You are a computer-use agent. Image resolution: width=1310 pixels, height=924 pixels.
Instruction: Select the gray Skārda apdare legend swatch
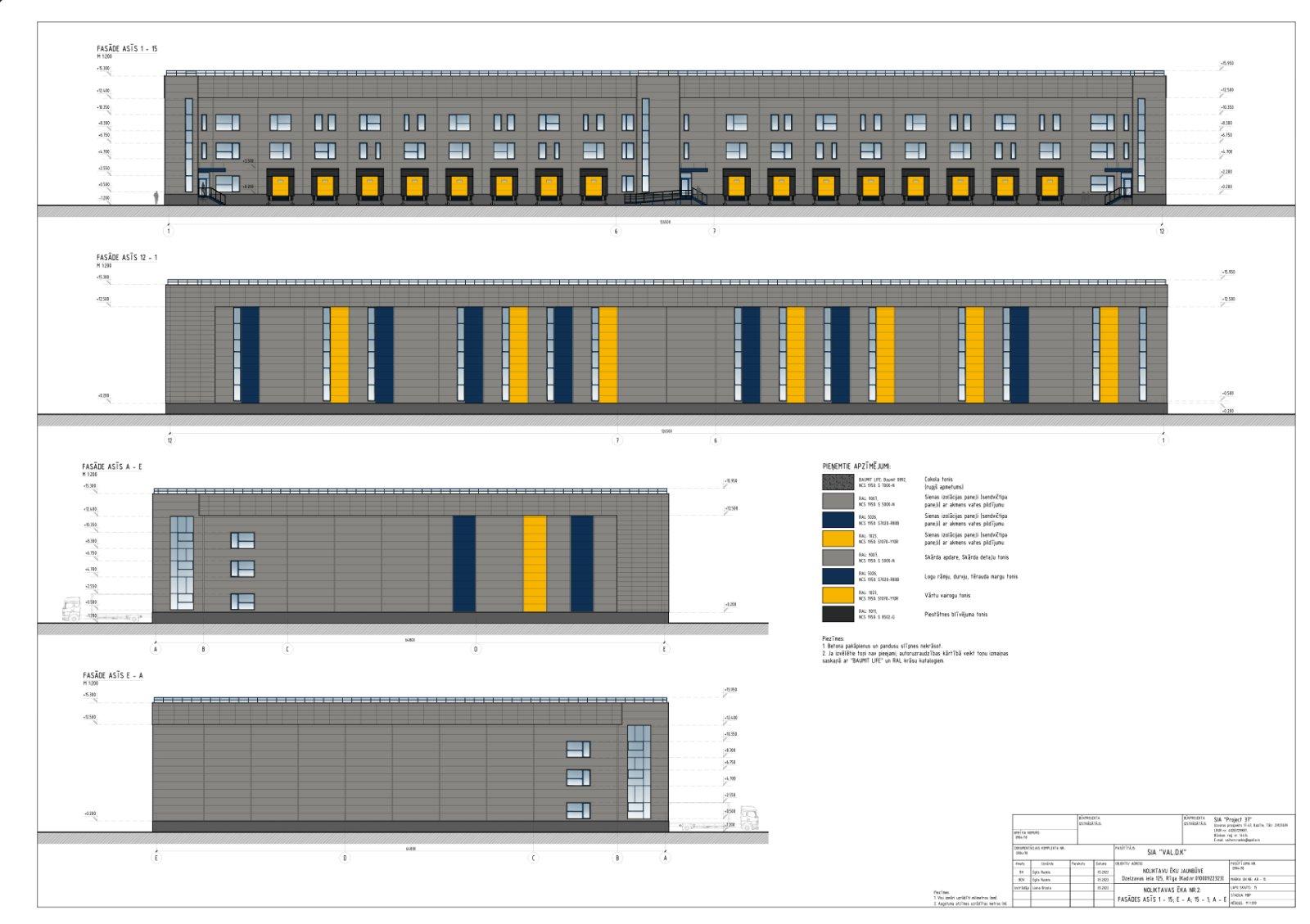click(838, 557)
